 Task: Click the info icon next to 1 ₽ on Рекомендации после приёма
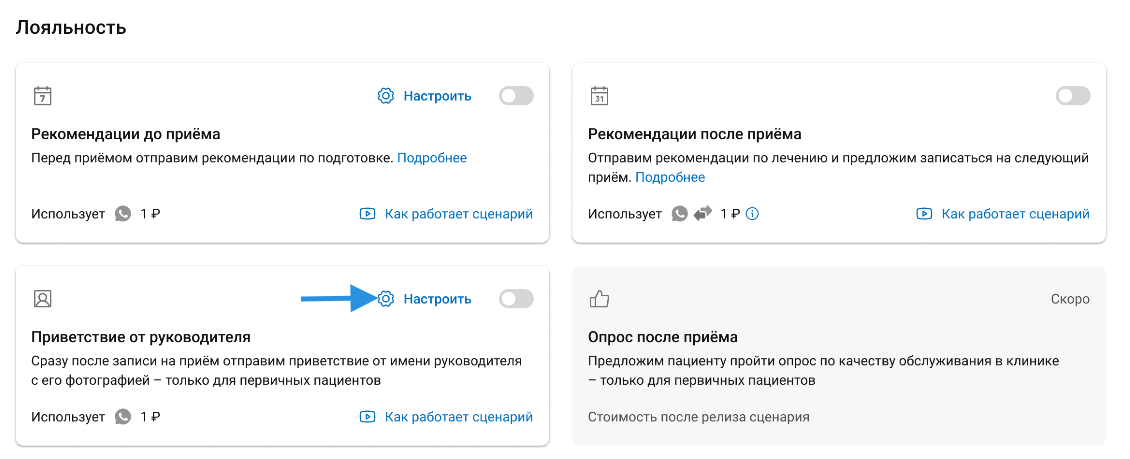tap(753, 213)
